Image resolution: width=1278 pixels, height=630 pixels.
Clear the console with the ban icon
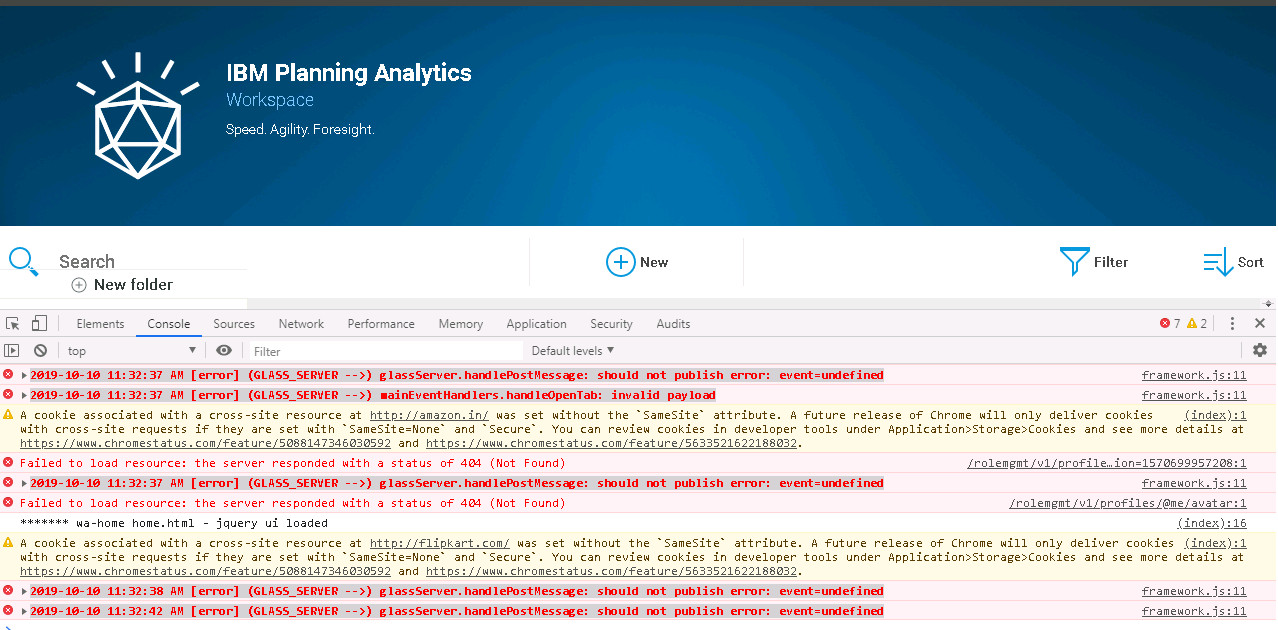(40, 350)
